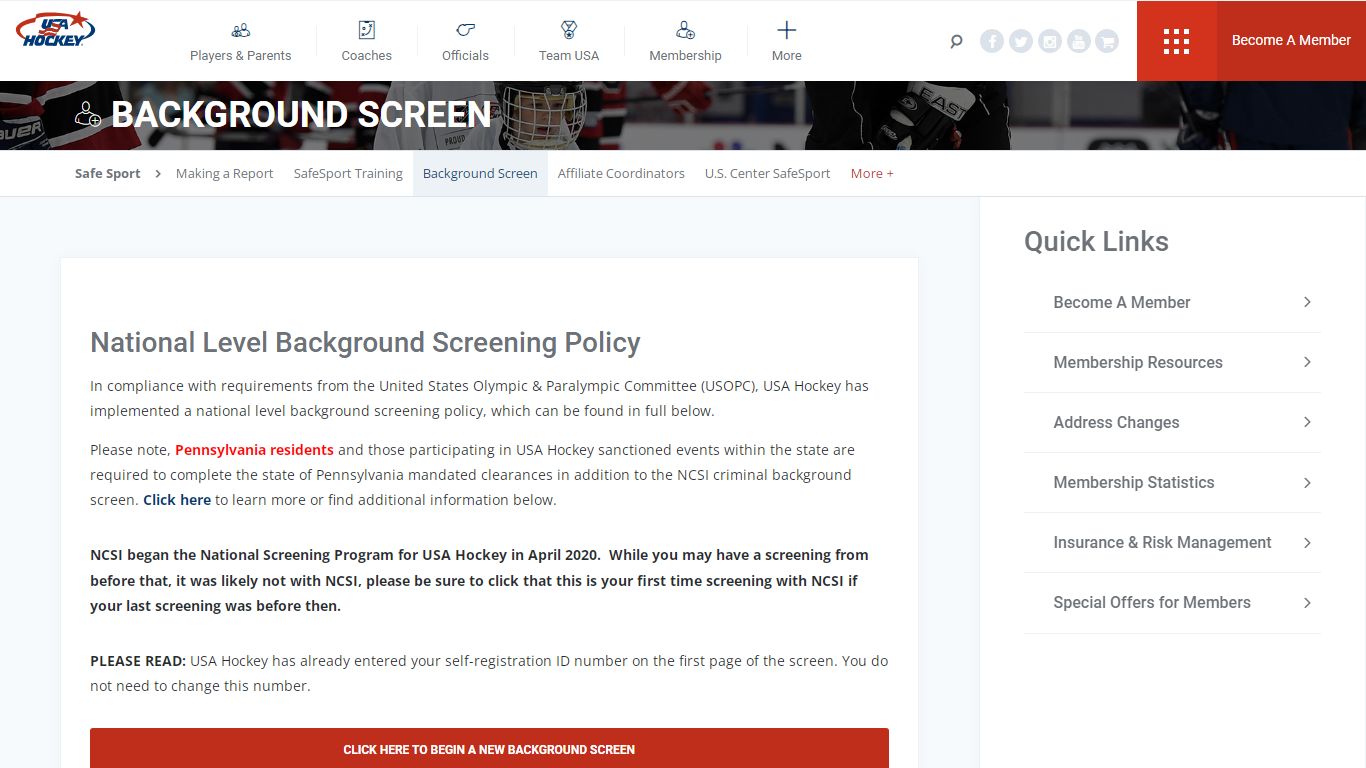This screenshot has height=768, width=1366.
Task: Click the Become A Member header button
Action: pos(1291,41)
